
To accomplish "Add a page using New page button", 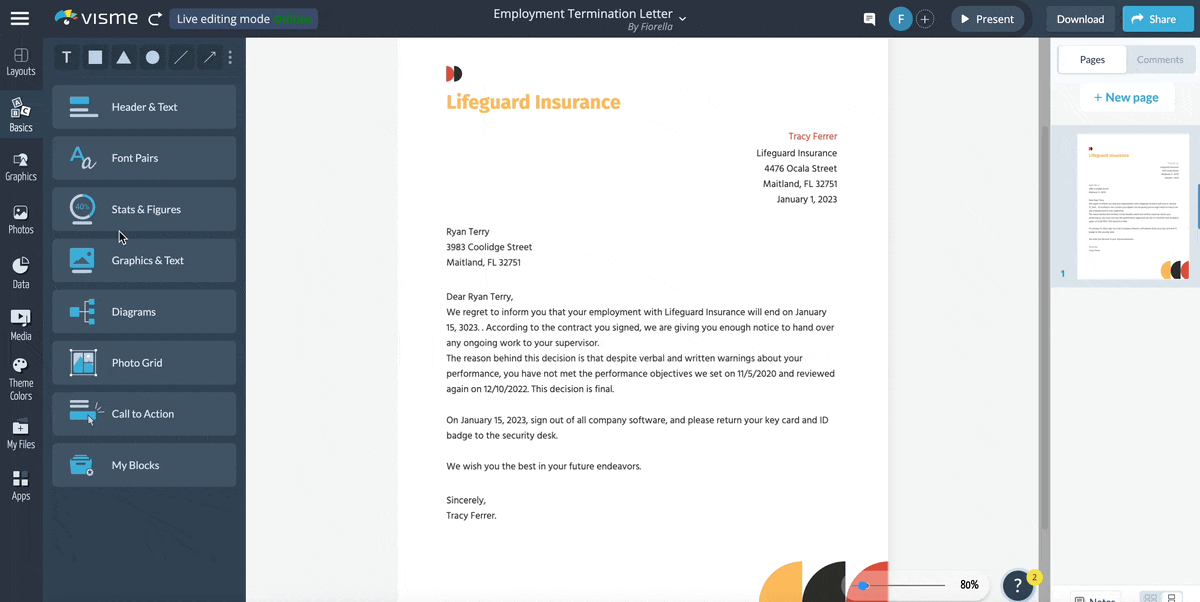I will [1126, 97].
